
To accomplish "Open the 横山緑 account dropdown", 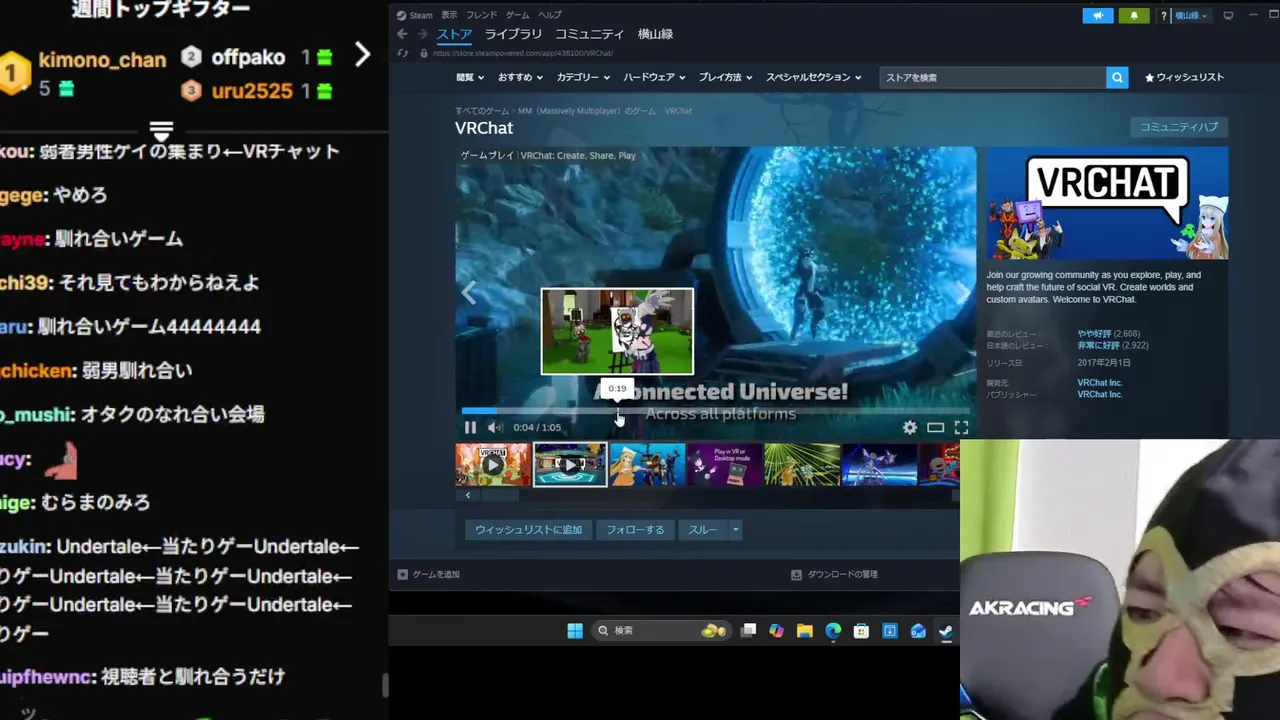I will click(x=1191, y=15).
